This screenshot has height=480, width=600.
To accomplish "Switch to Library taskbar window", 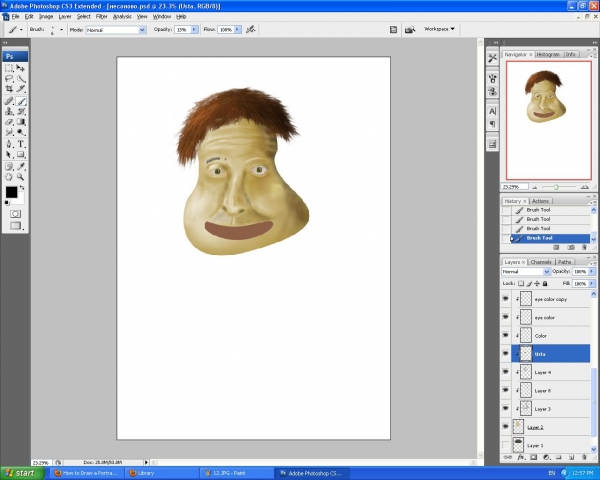I will click(162, 473).
